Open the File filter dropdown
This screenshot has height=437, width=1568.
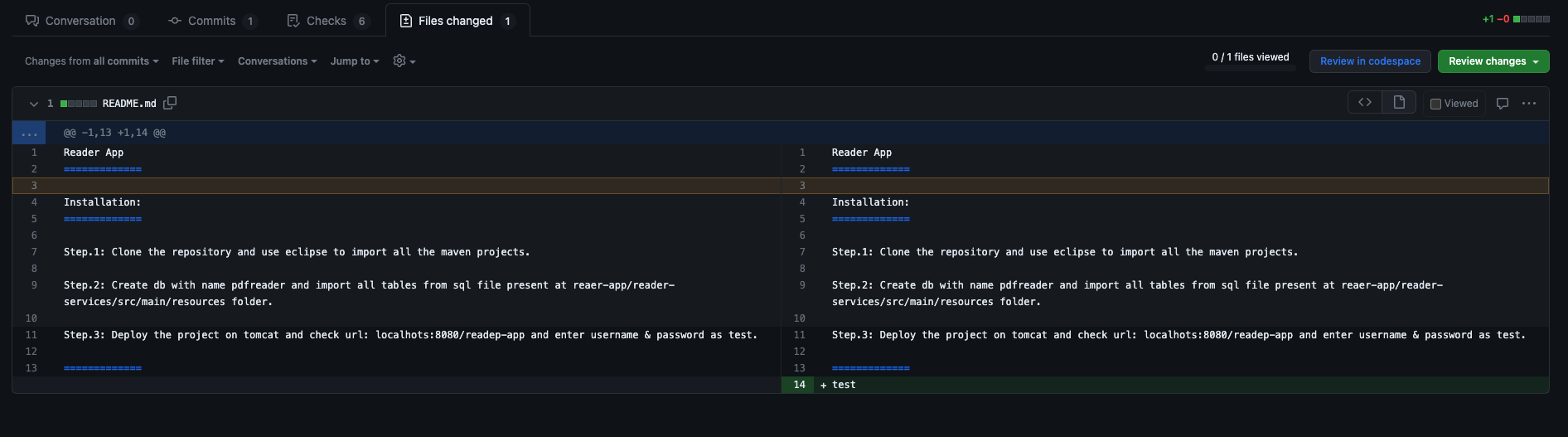pos(198,61)
